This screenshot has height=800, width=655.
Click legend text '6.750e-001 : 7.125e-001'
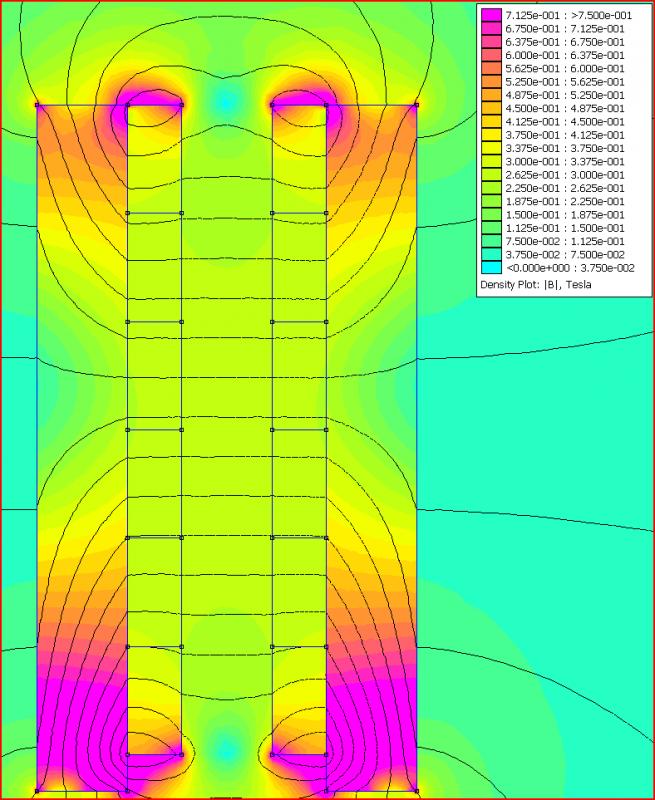coord(565,29)
